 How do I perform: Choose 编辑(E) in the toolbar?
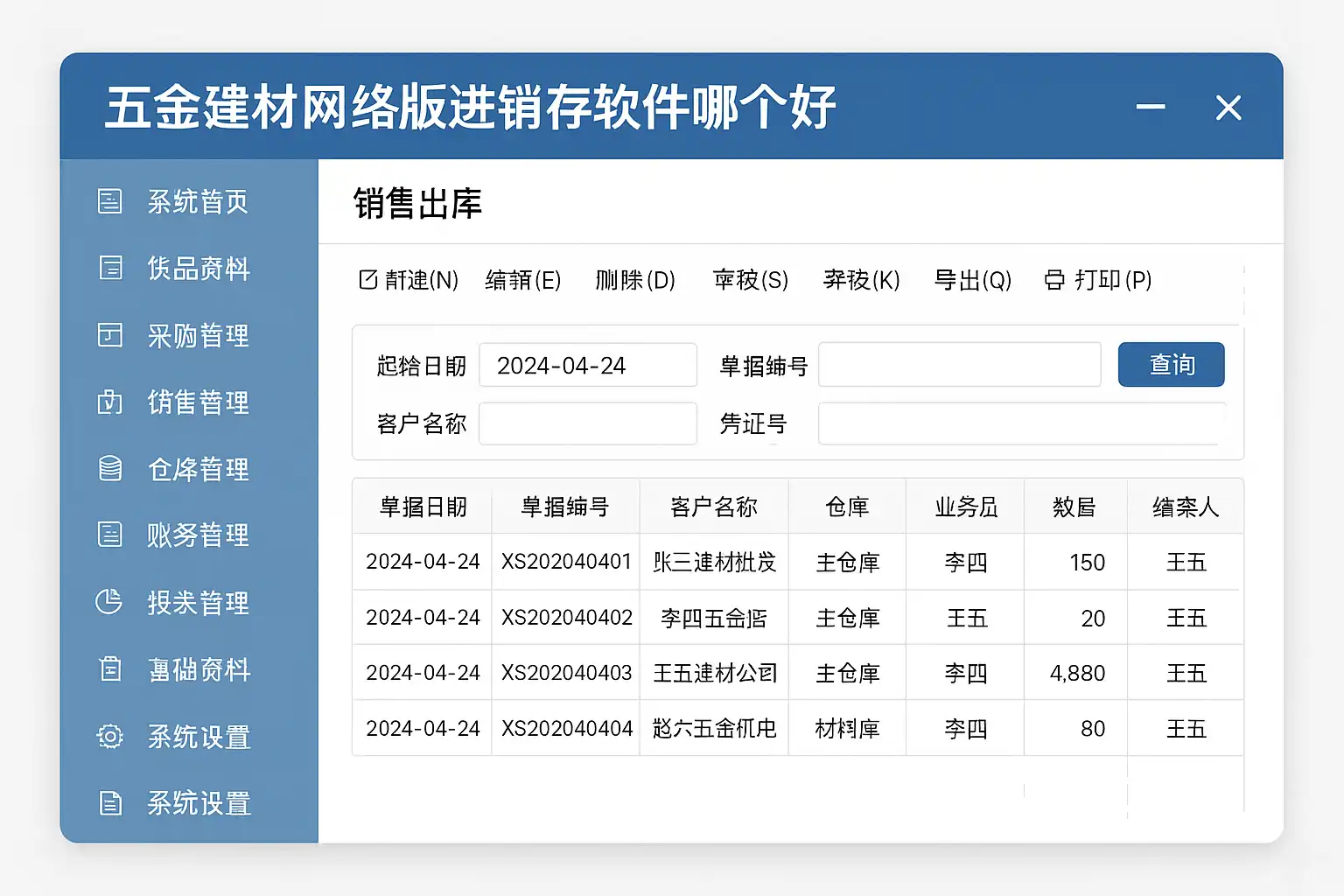coord(523,280)
